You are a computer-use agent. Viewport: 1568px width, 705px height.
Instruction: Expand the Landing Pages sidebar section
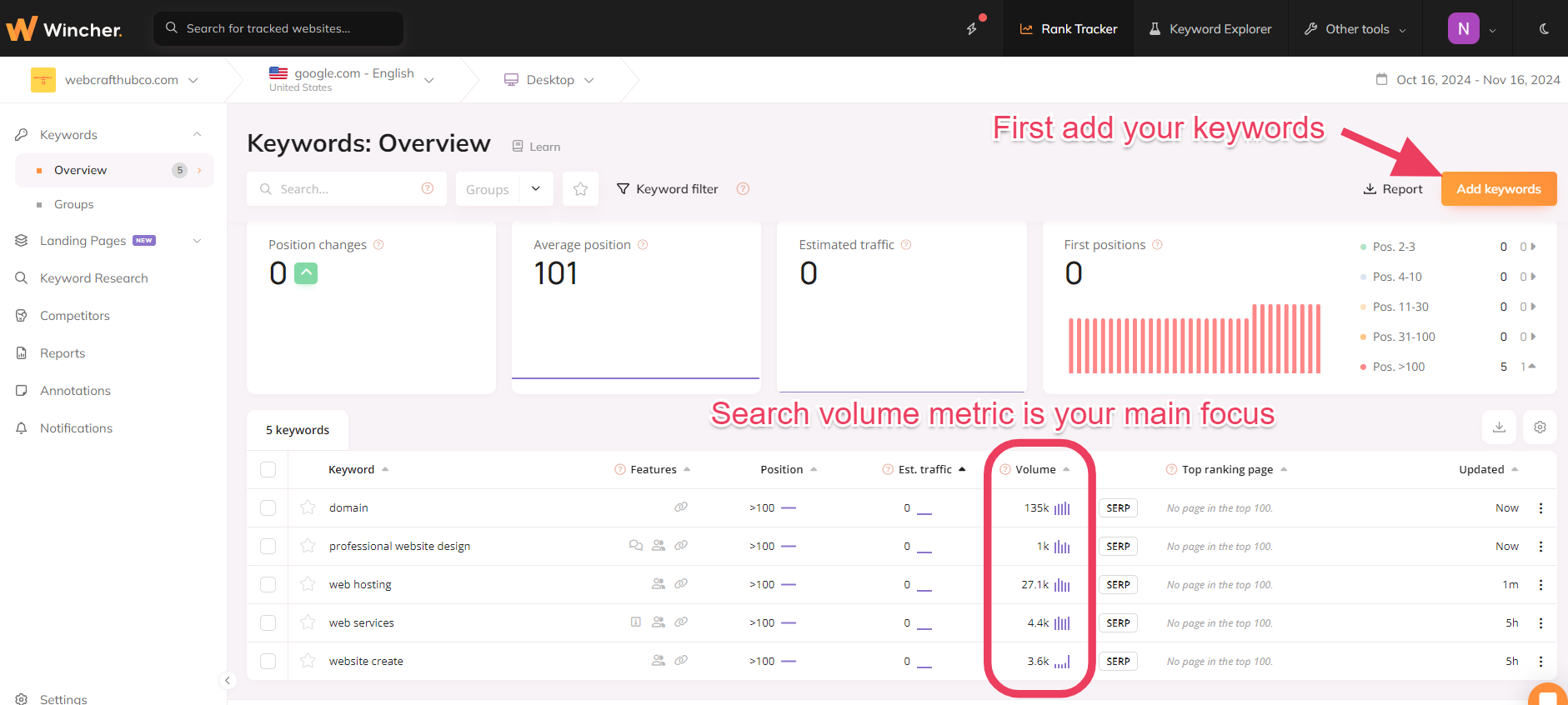pyautogui.click(x=198, y=241)
